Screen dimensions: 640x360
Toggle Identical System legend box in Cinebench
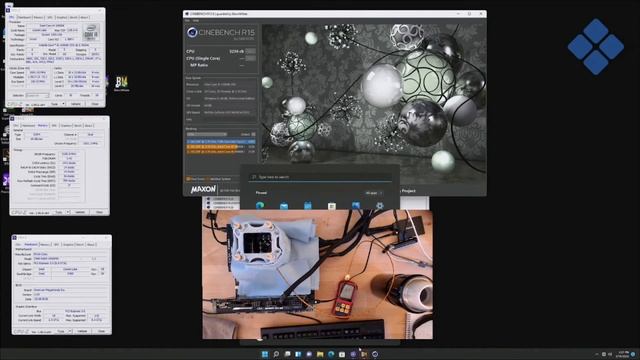coord(208,179)
